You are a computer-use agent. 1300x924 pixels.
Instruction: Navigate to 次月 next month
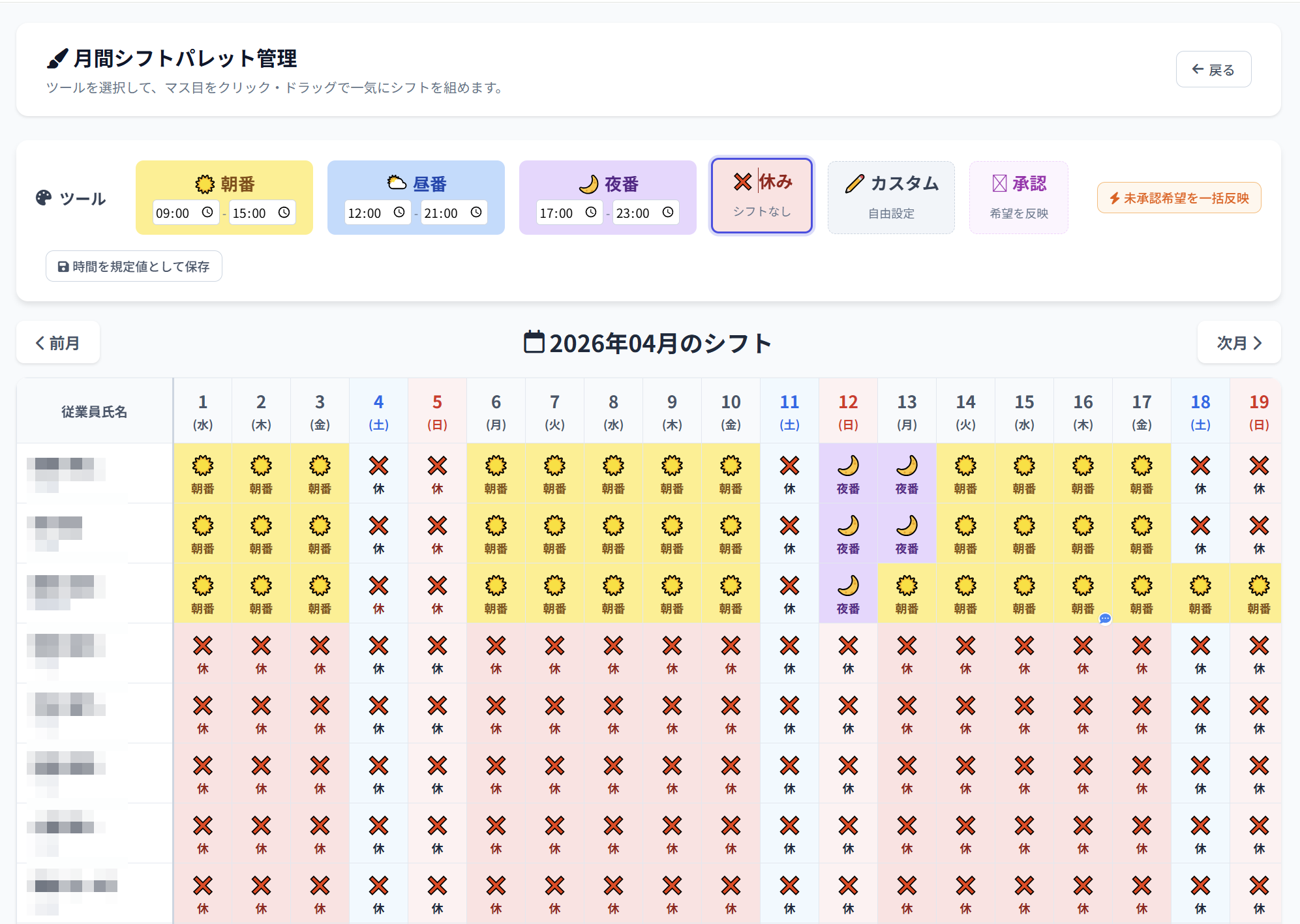pos(1238,342)
